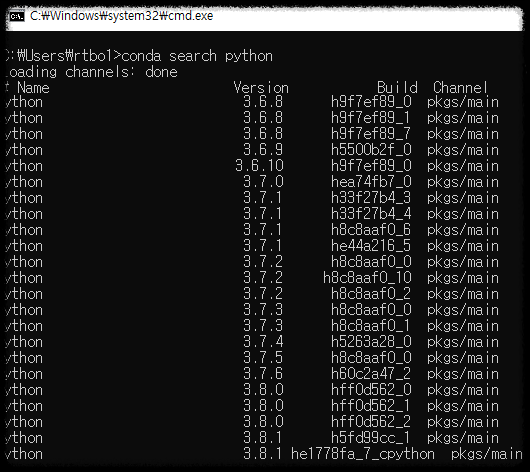This screenshot has width=530, height=472.
Task: Select build string h8c8aaf0_2
Action: coord(371,294)
